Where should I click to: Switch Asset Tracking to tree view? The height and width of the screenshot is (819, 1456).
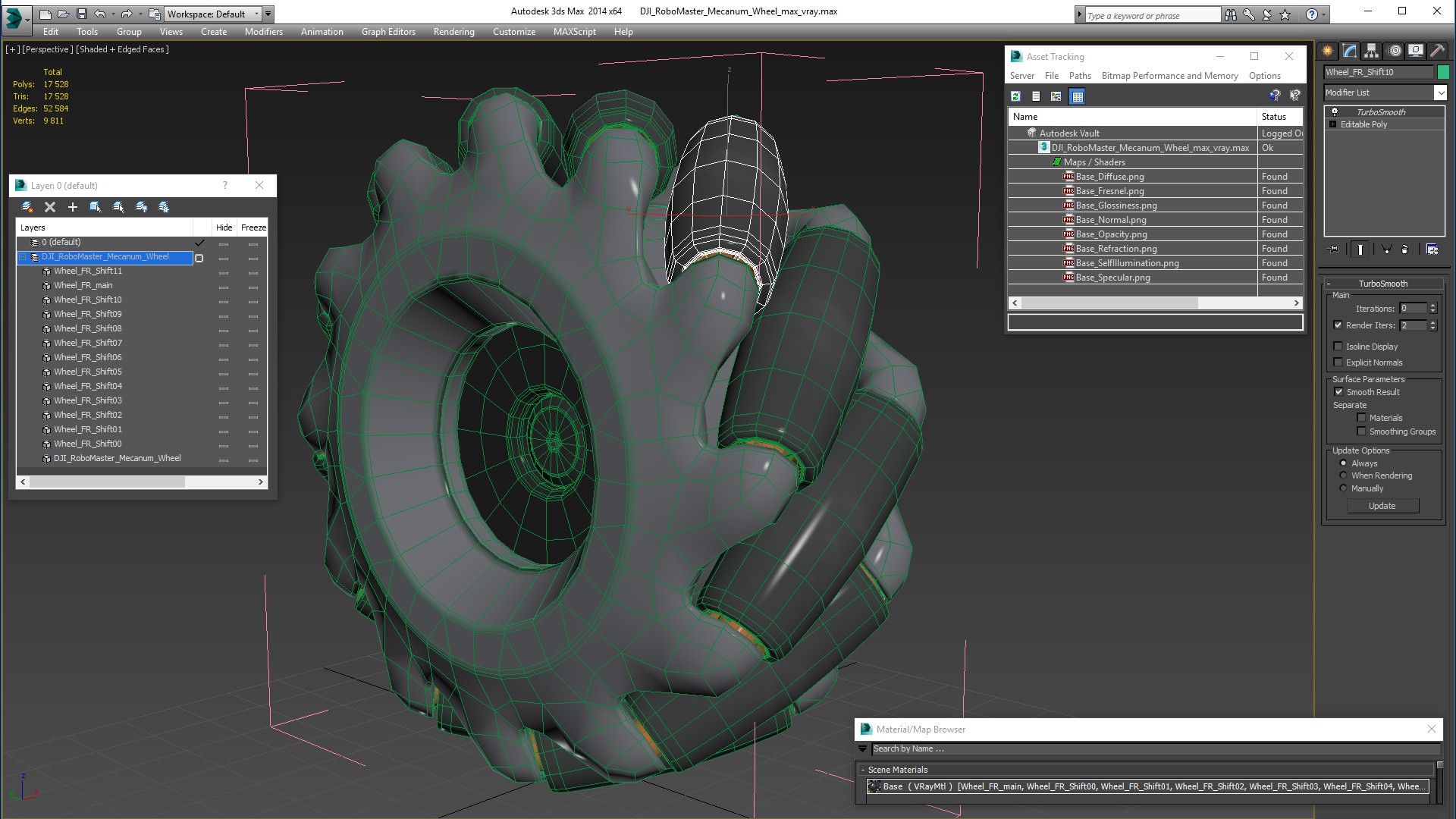point(1056,96)
